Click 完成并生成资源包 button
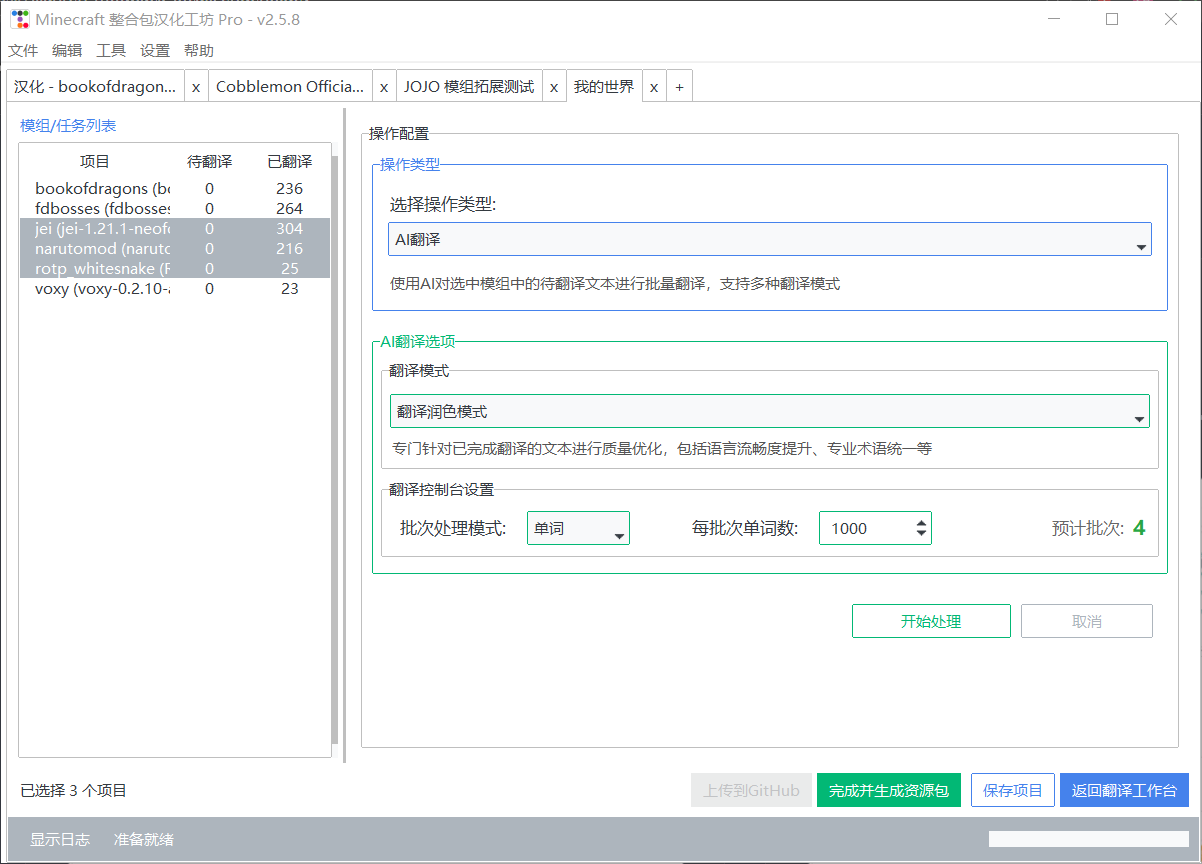This screenshot has height=864, width=1202. 888,790
